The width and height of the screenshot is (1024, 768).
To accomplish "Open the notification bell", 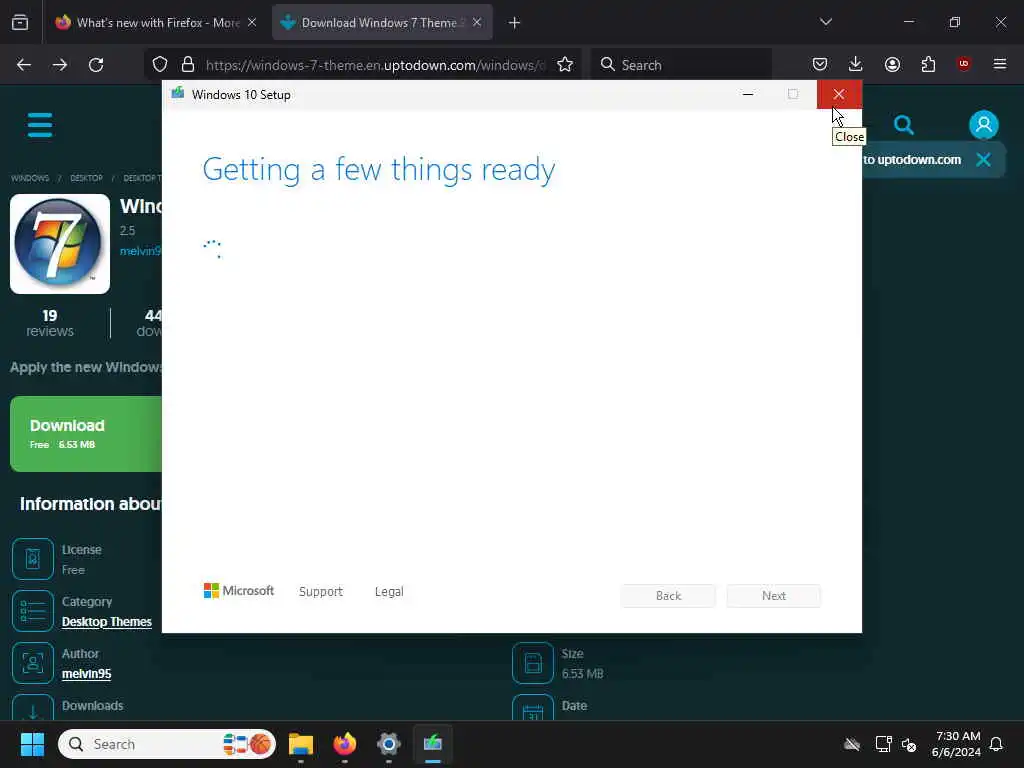I will pyautogui.click(x=996, y=744).
